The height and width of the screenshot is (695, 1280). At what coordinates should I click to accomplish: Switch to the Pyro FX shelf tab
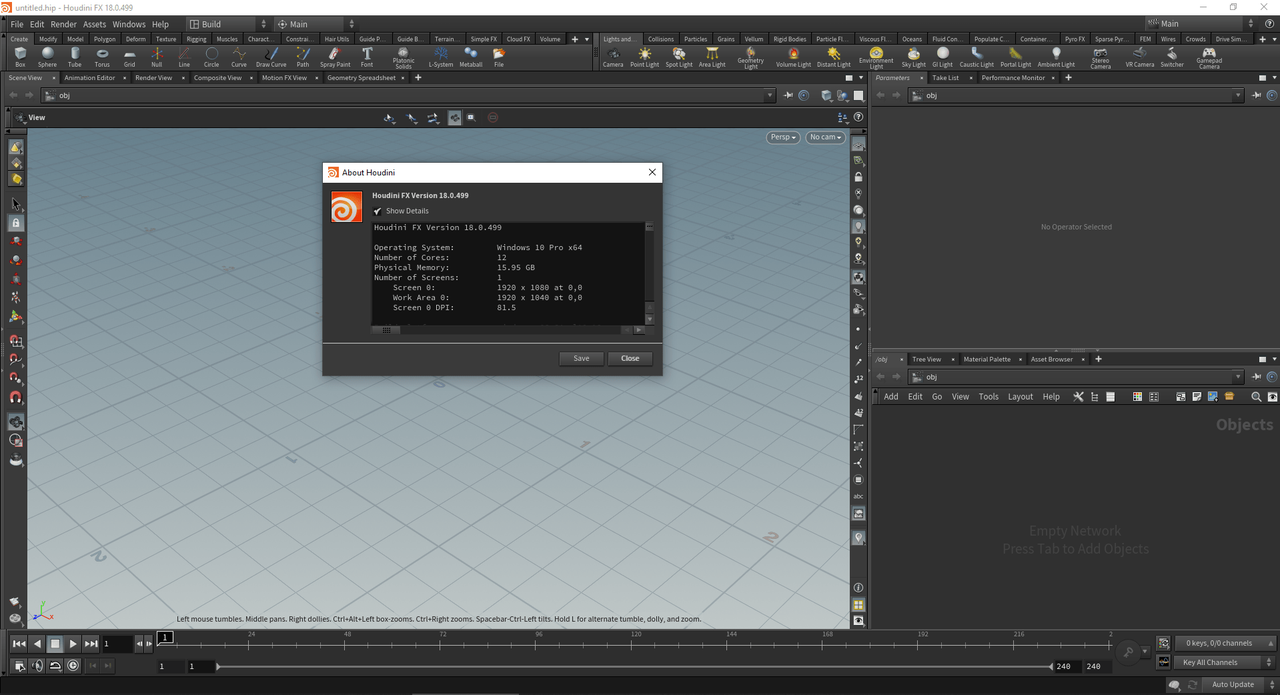[x=1074, y=39]
